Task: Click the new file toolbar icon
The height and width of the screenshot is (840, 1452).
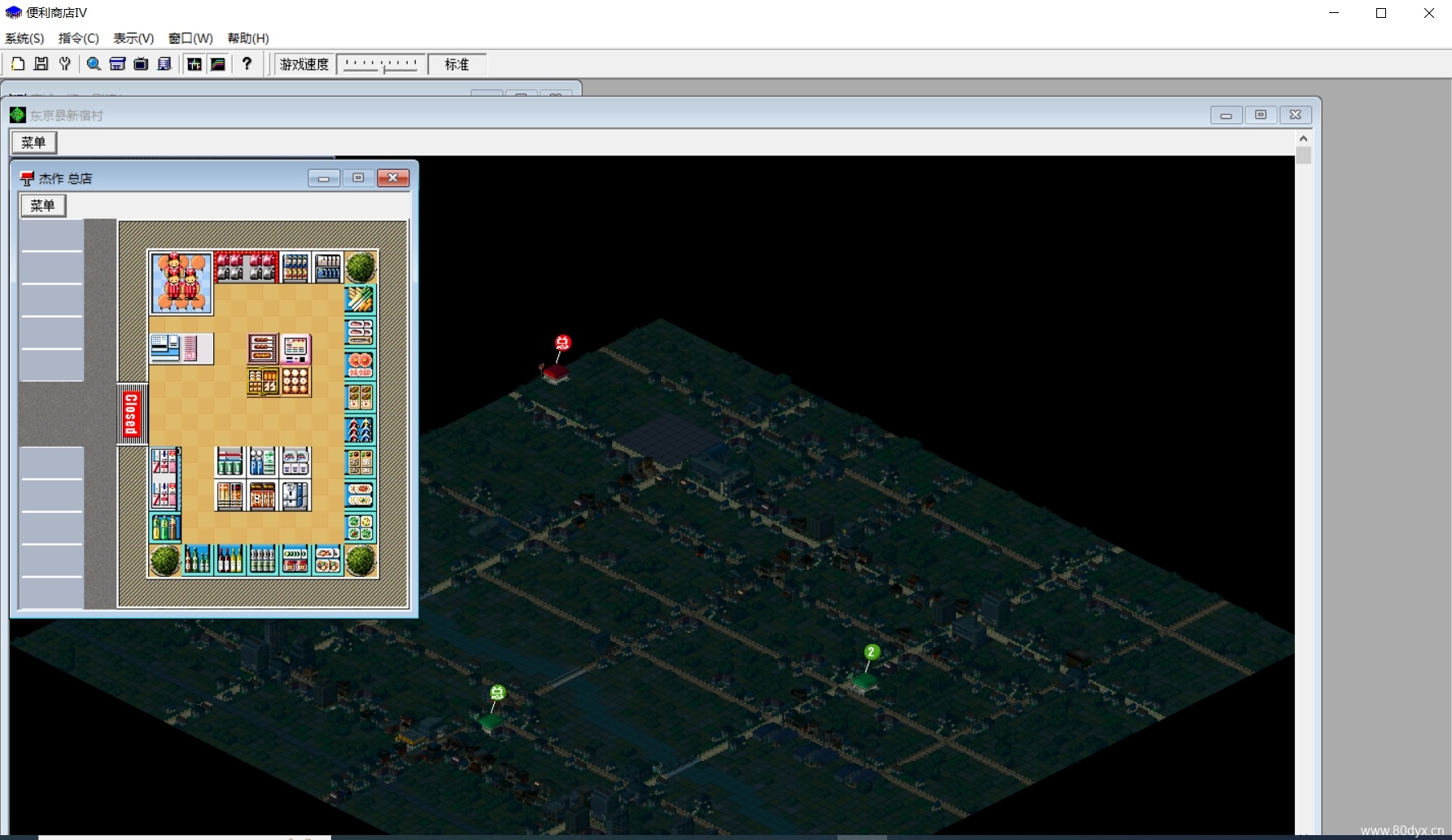Action: point(17,63)
